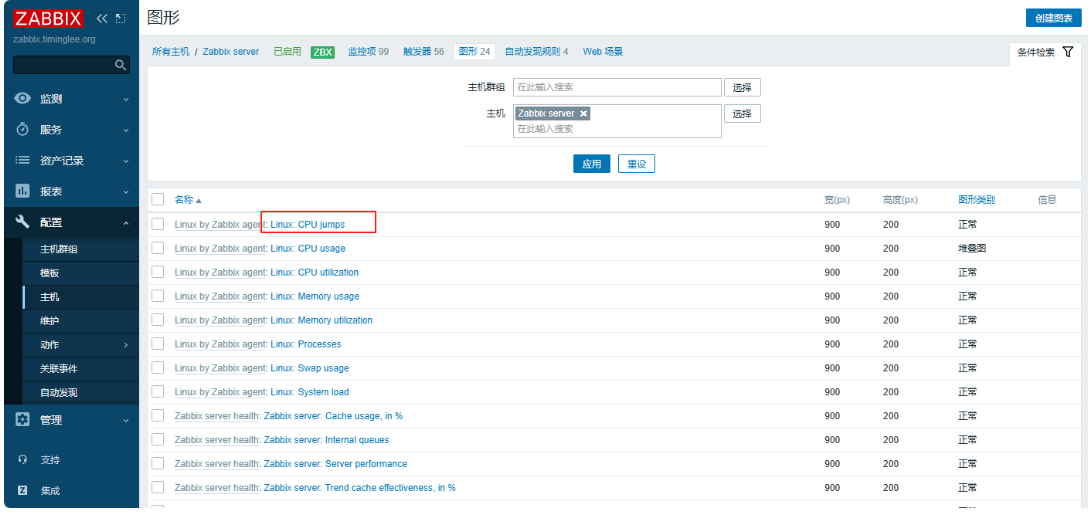Image resolution: width=1088 pixels, height=514 pixels.
Task: Check the Linux: Memory usage row checkbox
Action: pos(158,296)
